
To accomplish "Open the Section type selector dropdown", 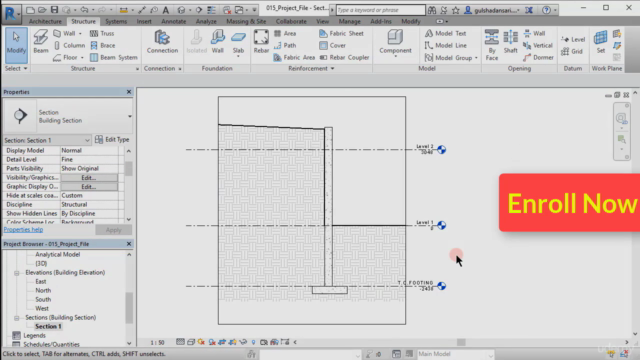I will point(129,116).
